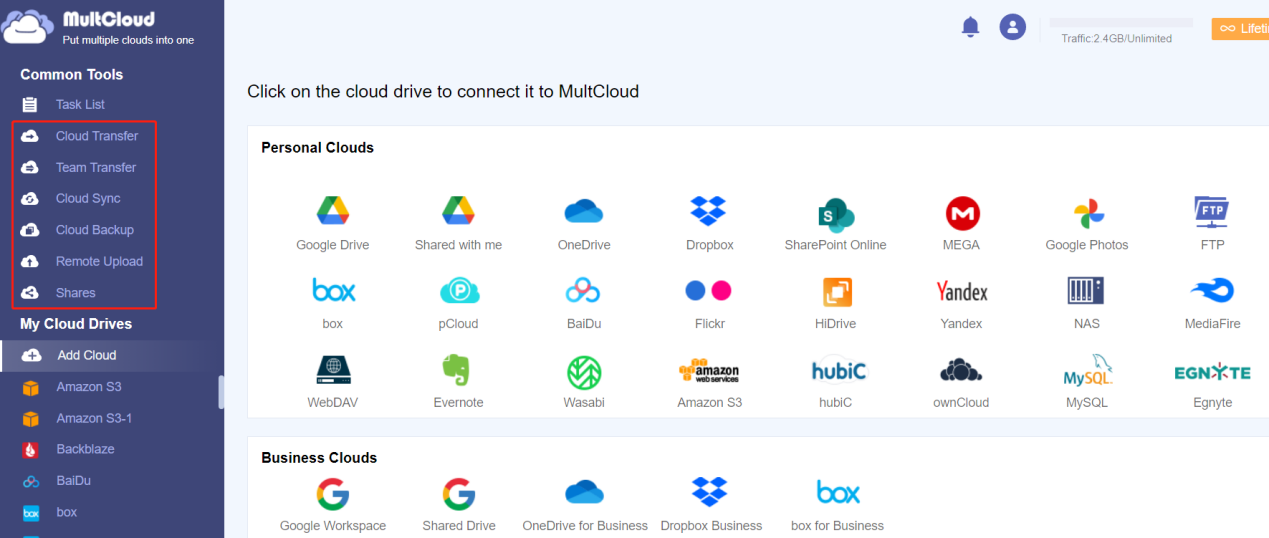This screenshot has width=1269, height=538.
Task: Connect hubiC cloud
Action: coord(838,380)
